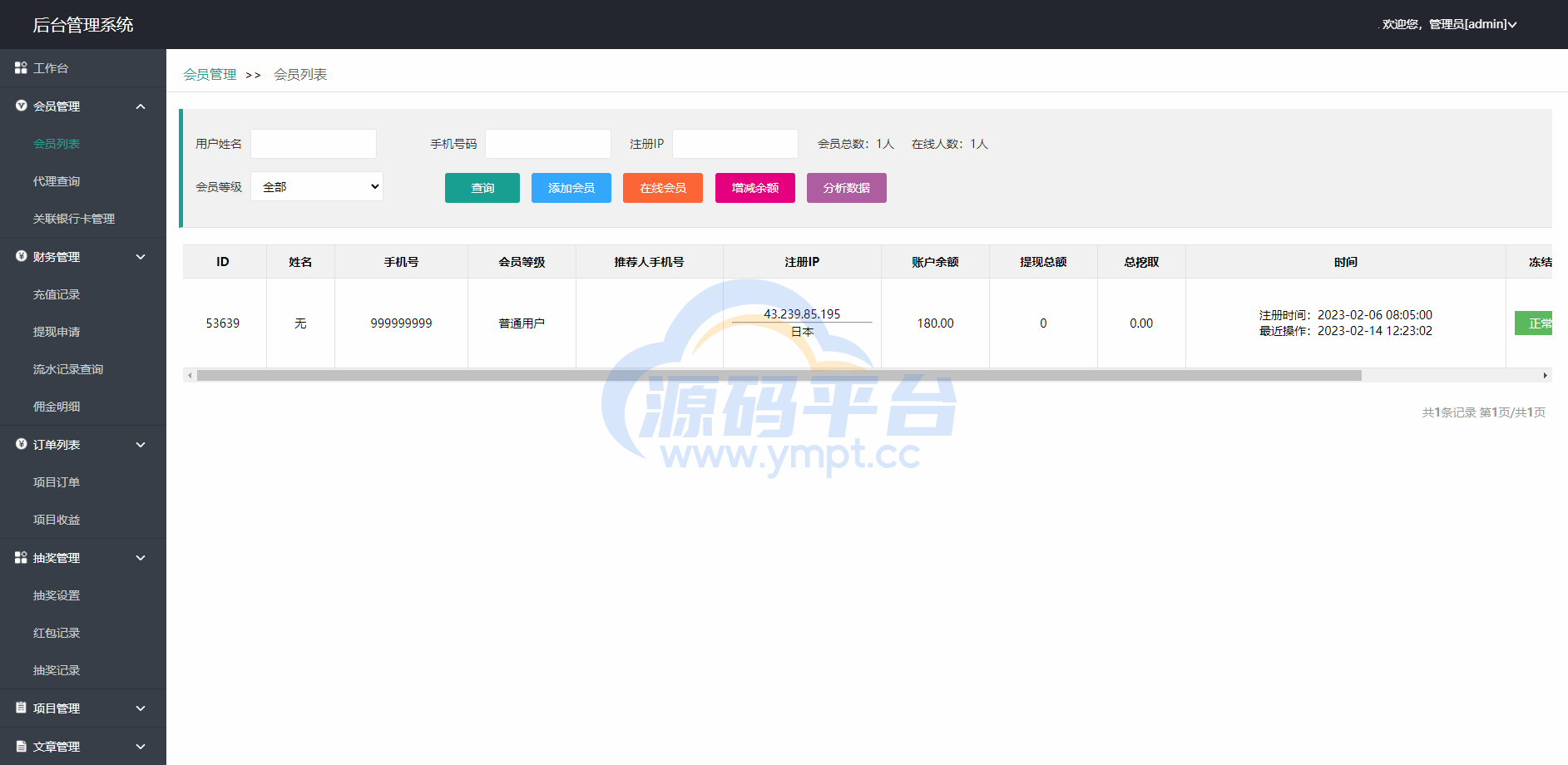Open 项目订单 menu item
1568x765 pixels.
coord(83,482)
